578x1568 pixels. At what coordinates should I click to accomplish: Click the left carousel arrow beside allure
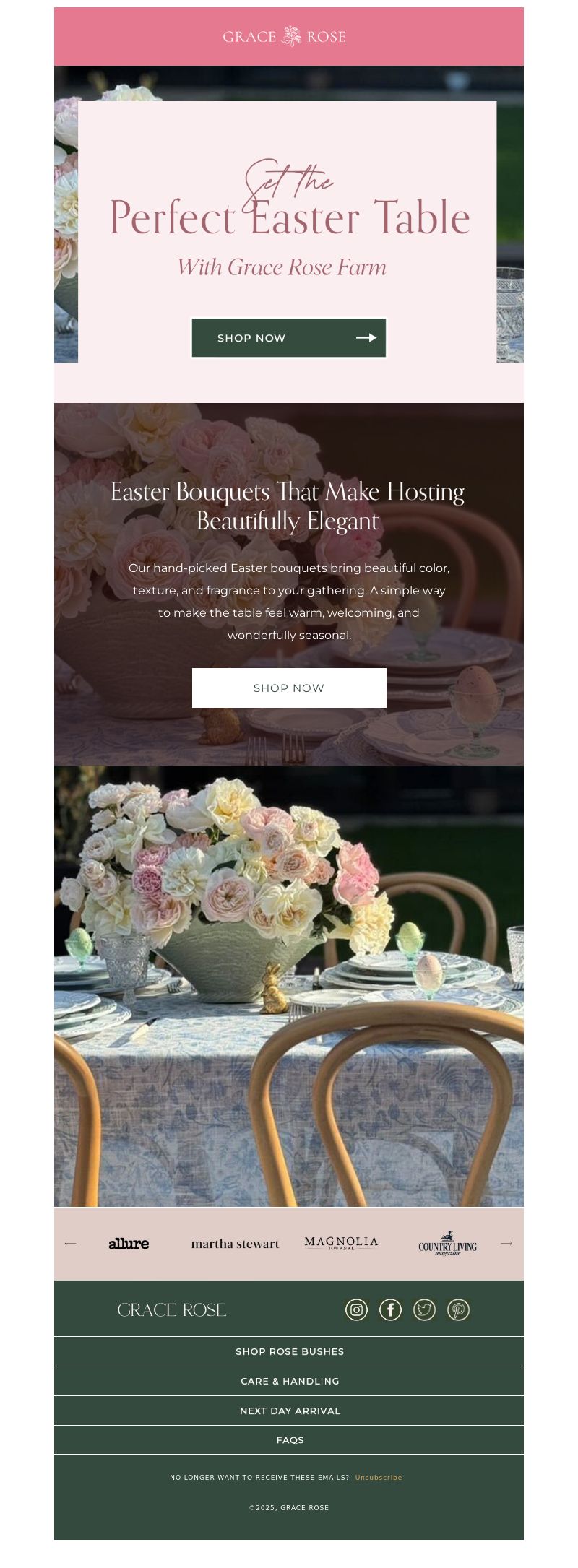pyautogui.click(x=70, y=1243)
